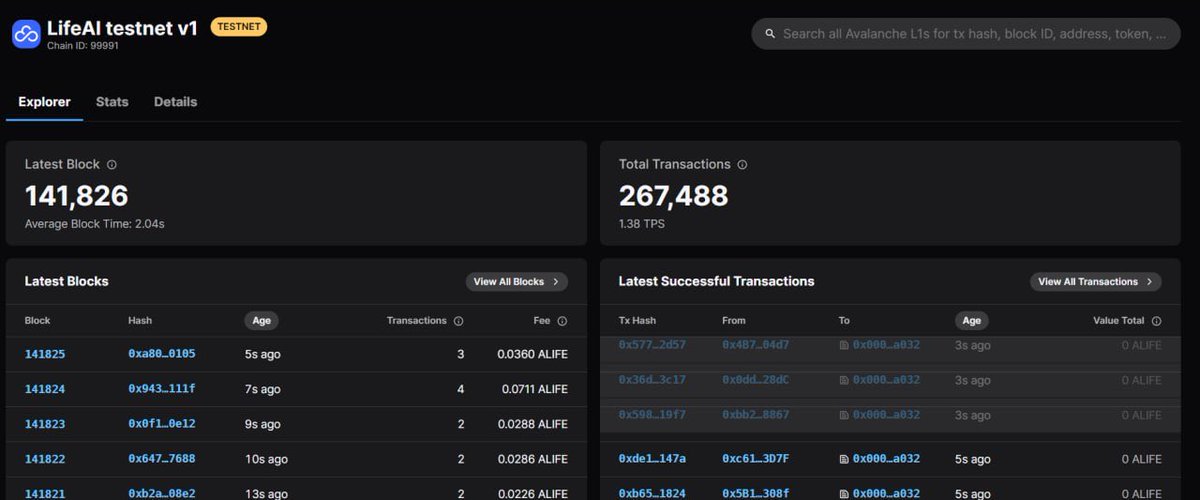The height and width of the screenshot is (500, 1200).
Task: Open block 141822
Action: [x=45, y=459]
